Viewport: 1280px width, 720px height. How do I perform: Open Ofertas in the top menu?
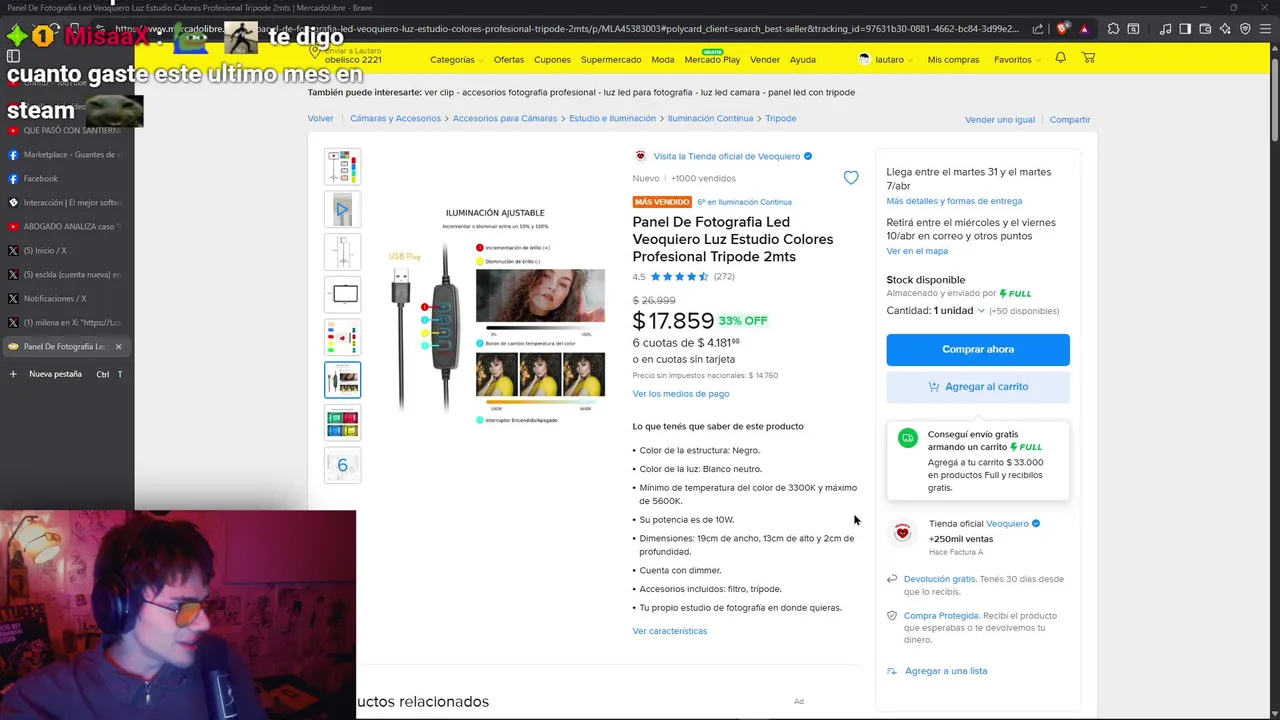pyautogui.click(x=509, y=60)
